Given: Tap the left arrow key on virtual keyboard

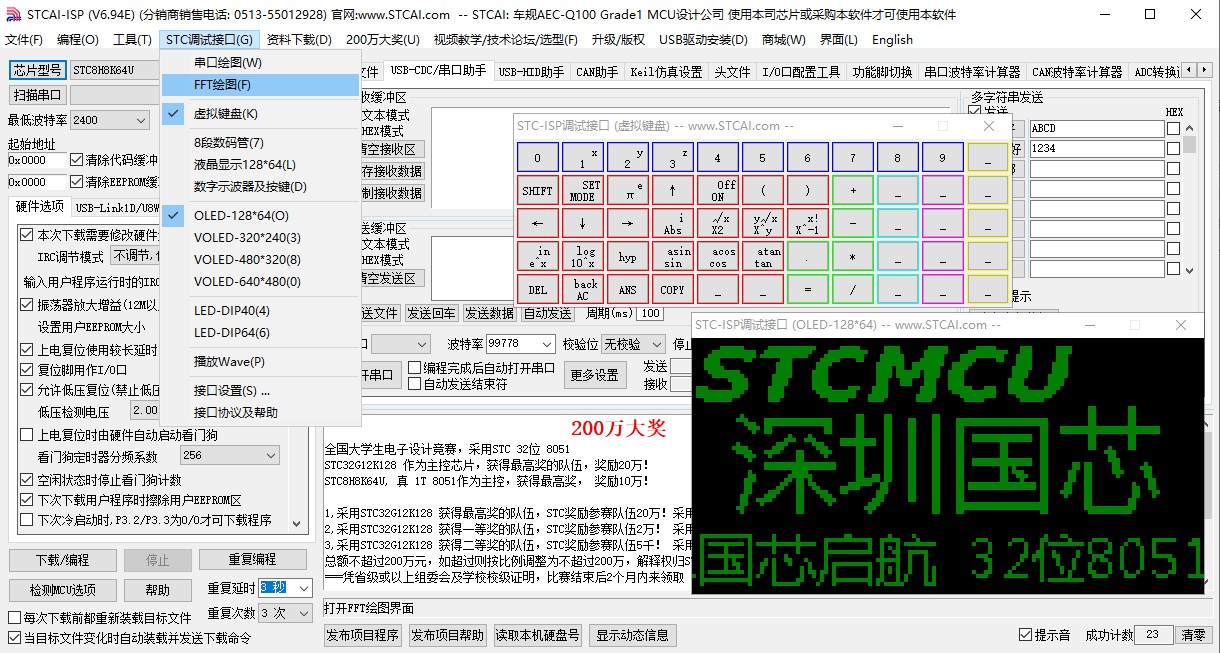Looking at the screenshot, I should pos(537,223).
